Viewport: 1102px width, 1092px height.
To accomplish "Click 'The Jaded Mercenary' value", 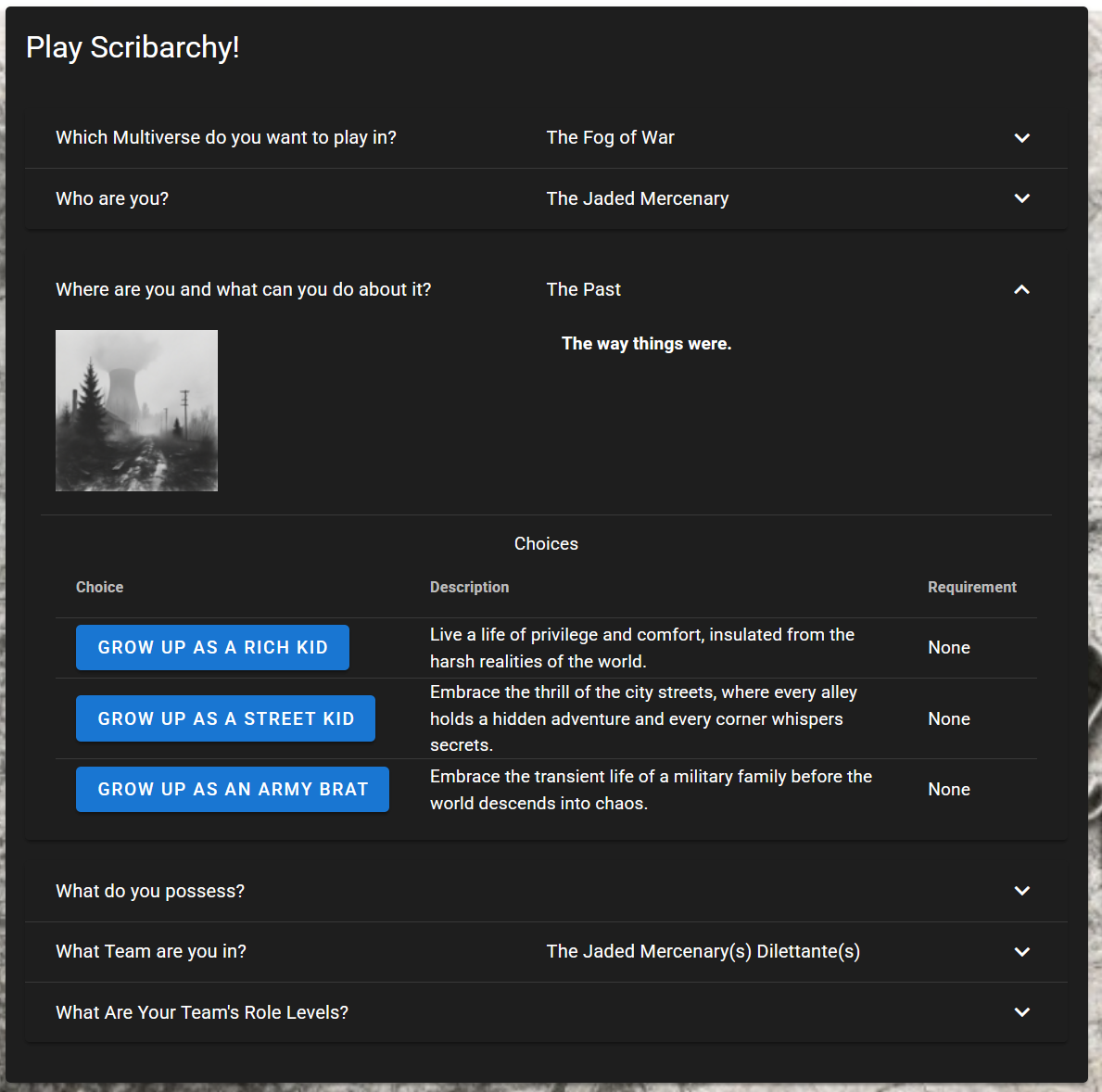I will coord(638,198).
